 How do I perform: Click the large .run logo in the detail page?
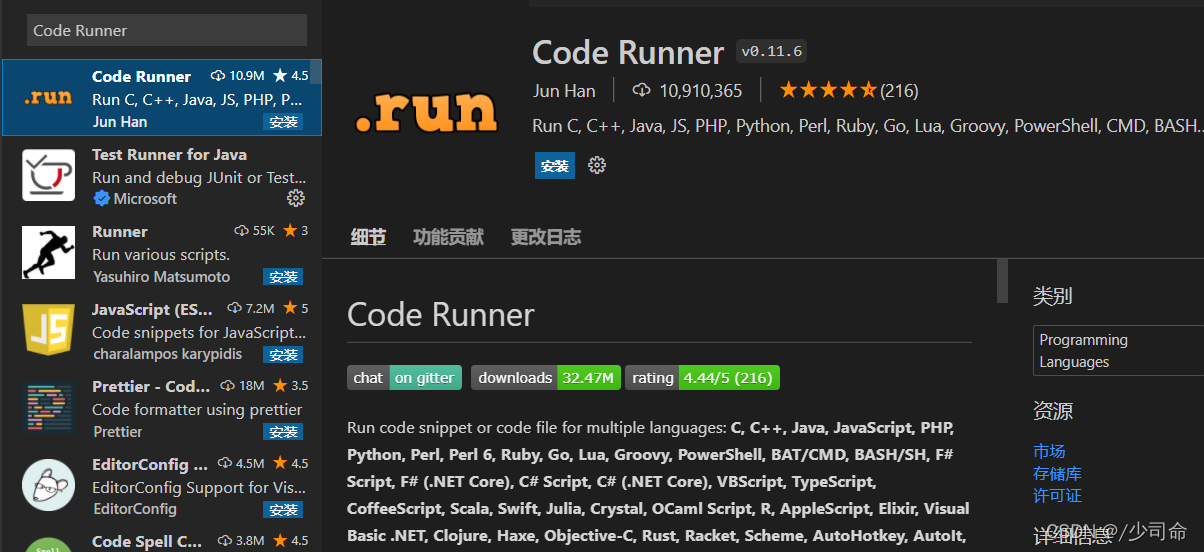point(426,110)
